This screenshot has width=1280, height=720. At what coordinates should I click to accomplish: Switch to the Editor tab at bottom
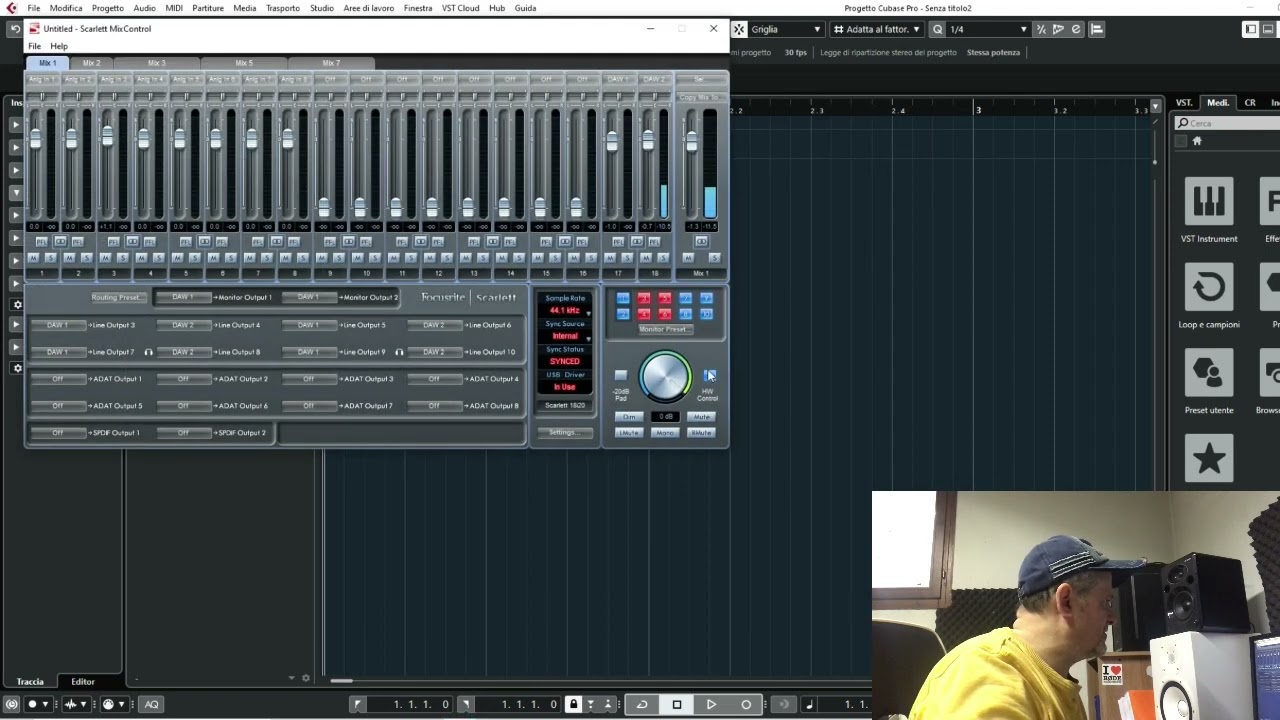83,682
